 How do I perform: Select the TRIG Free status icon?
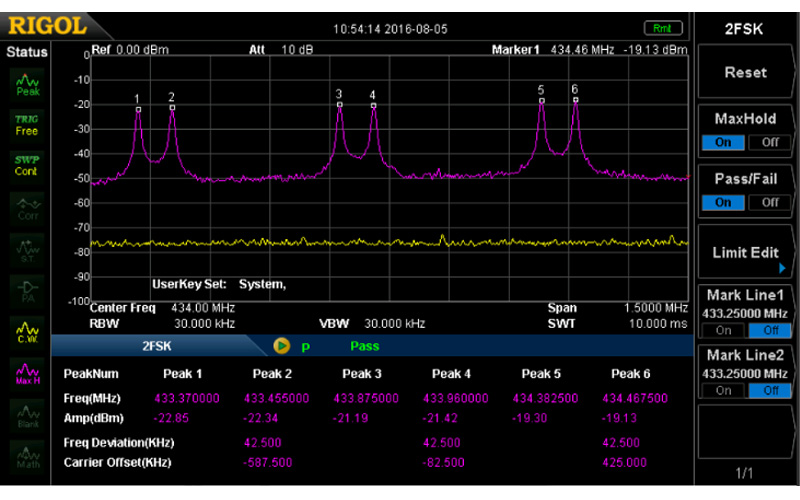click(x=27, y=125)
